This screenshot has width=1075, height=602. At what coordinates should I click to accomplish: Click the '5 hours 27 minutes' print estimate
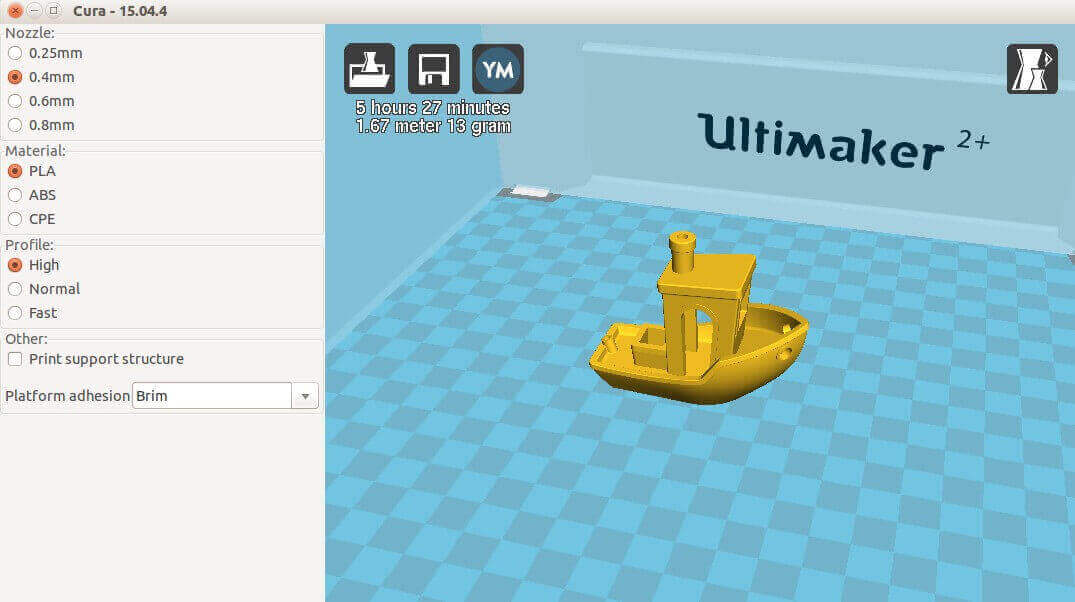click(x=433, y=108)
